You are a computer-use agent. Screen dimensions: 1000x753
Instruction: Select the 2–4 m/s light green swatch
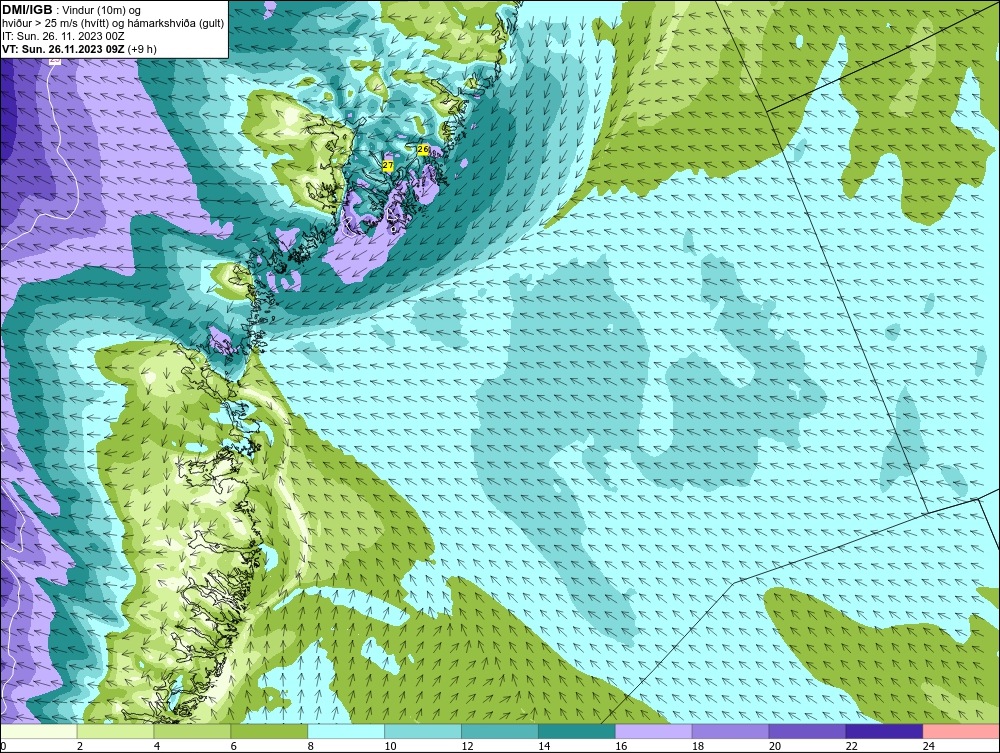115,731
